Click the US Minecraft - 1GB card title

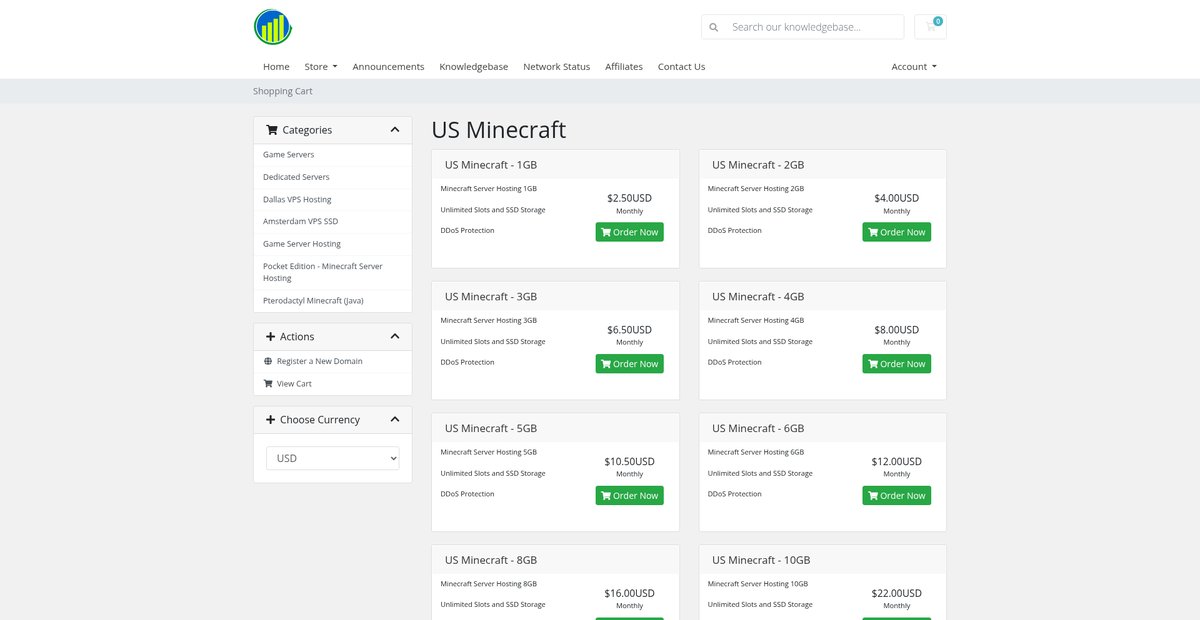tap(491, 165)
